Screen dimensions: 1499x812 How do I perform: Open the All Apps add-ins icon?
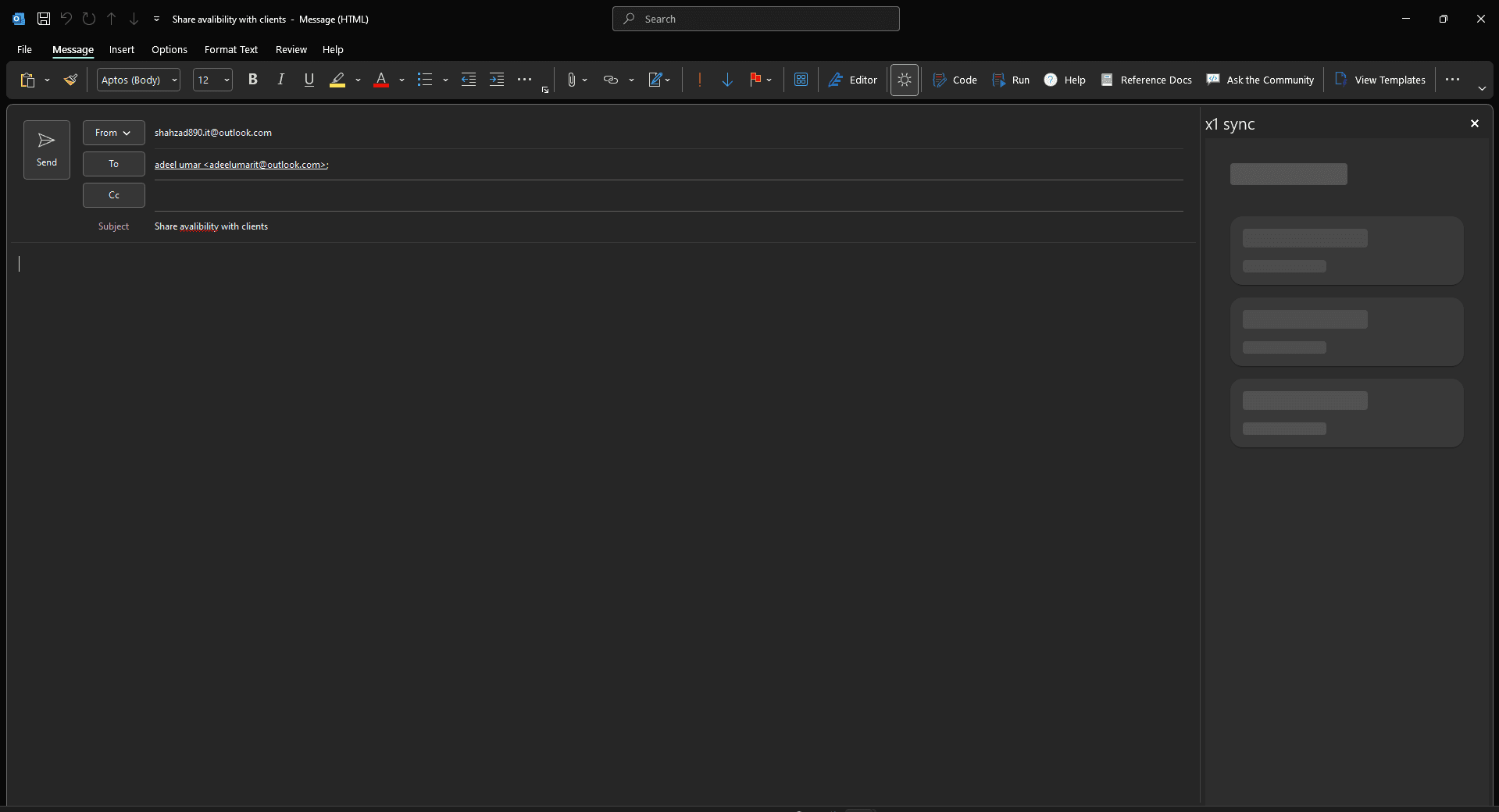801,80
